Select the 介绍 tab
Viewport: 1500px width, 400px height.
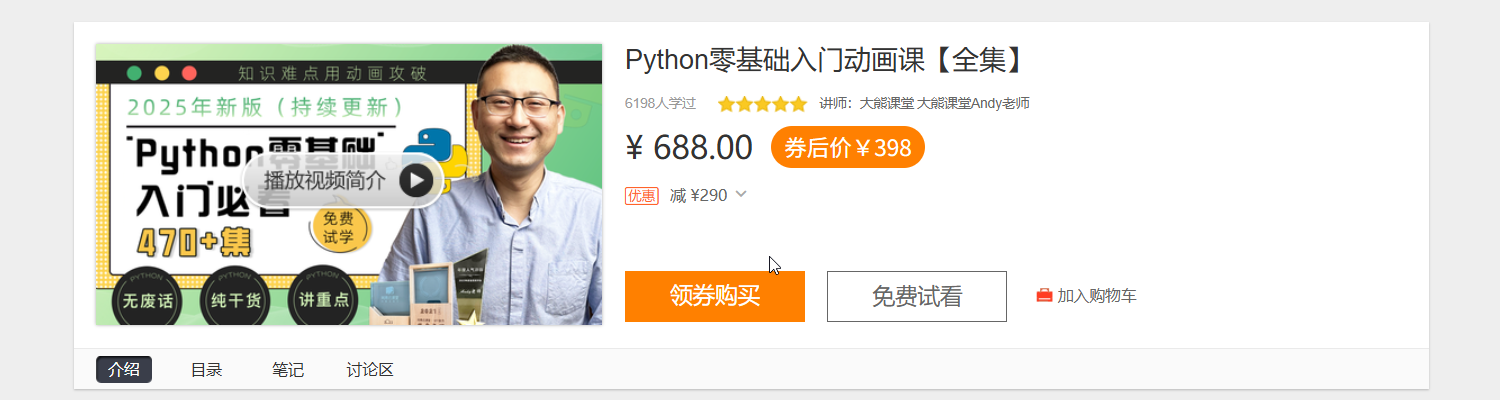[x=124, y=370]
